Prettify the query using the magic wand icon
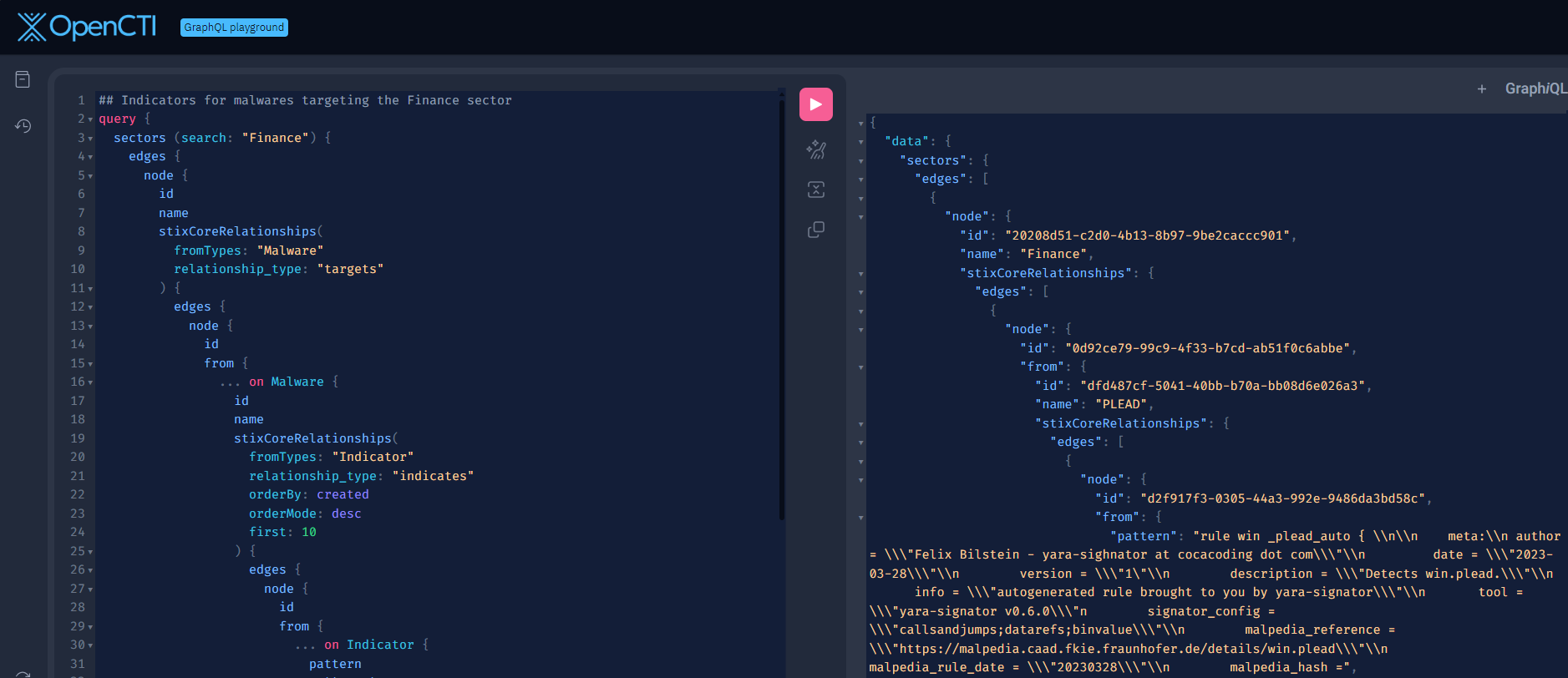This screenshot has height=678, width=1568. pos(815,149)
